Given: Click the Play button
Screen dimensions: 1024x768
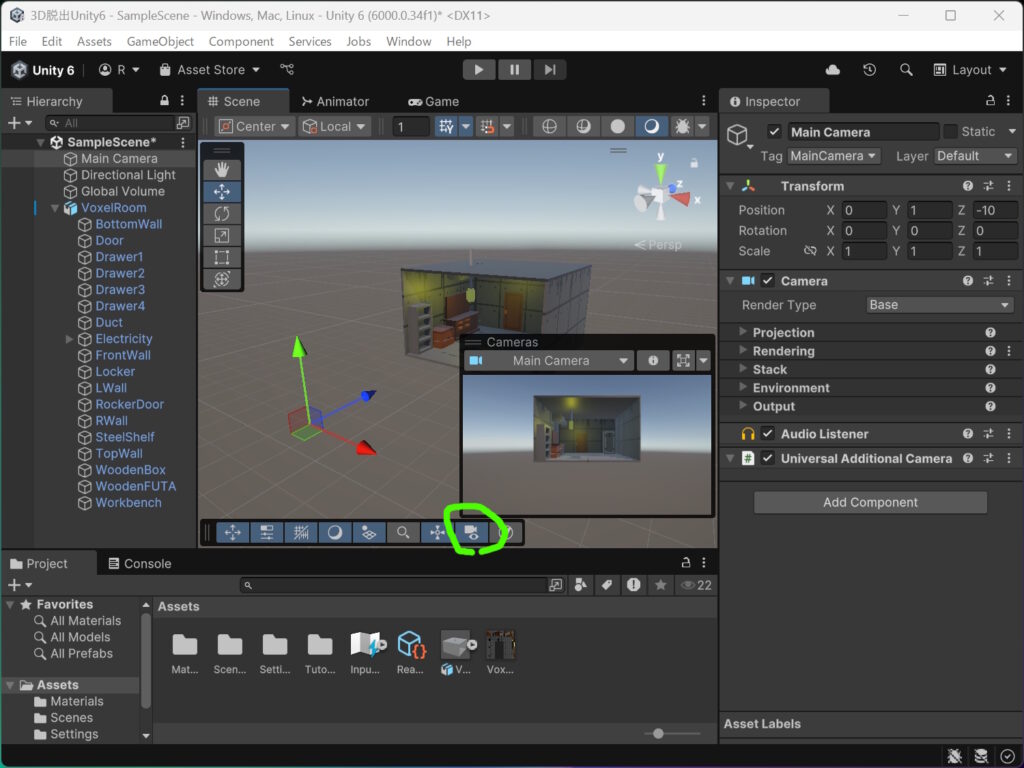Looking at the screenshot, I should click(x=479, y=70).
